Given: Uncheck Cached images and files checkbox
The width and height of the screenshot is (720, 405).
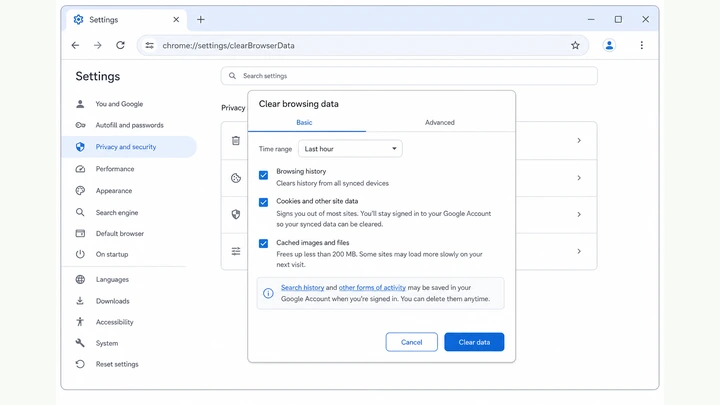Looking at the screenshot, I should (x=263, y=243).
